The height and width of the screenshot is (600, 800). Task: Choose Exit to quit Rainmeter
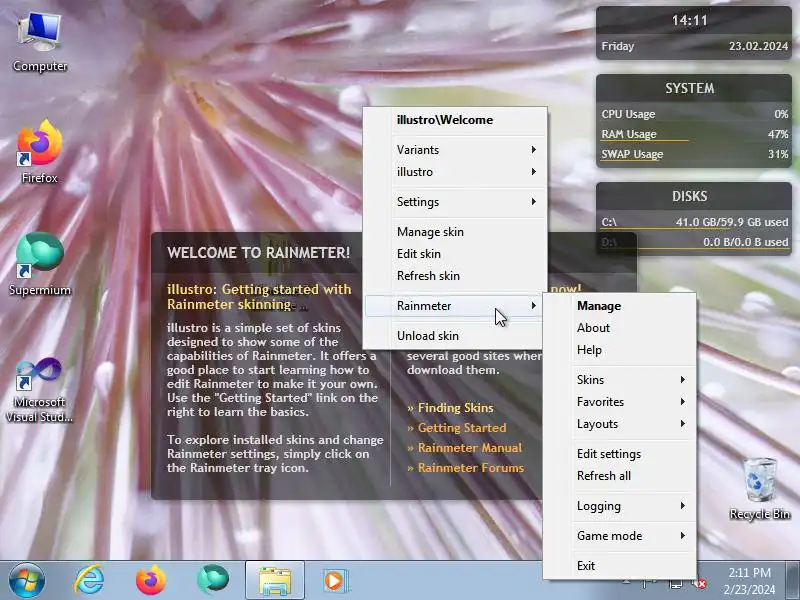coord(619,565)
